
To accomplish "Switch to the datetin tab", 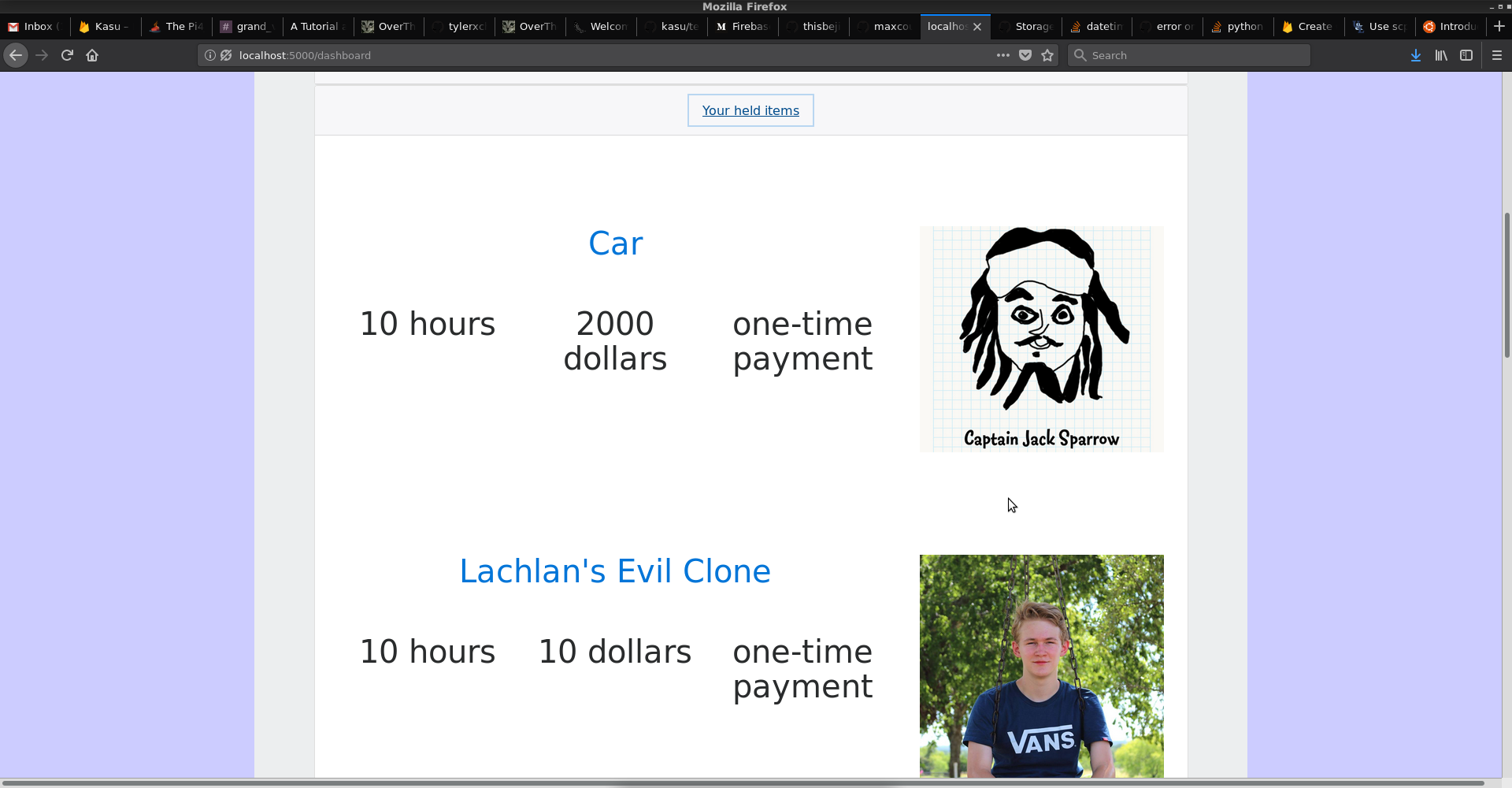I will tap(1098, 26).
